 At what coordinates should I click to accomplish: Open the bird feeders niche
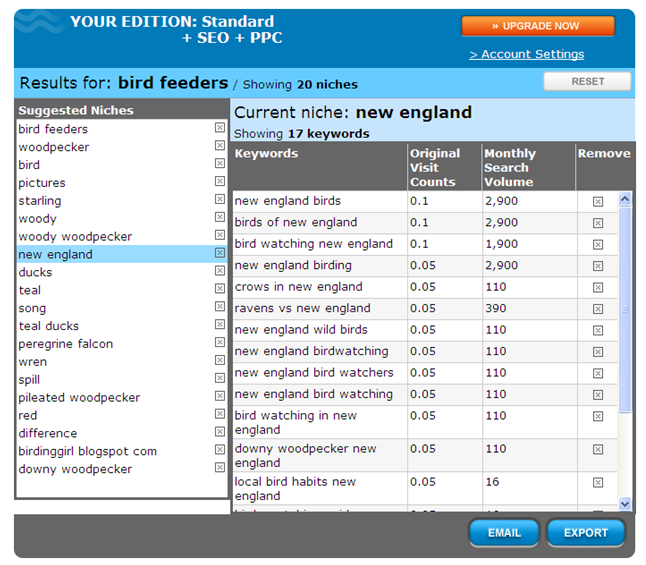53,129
